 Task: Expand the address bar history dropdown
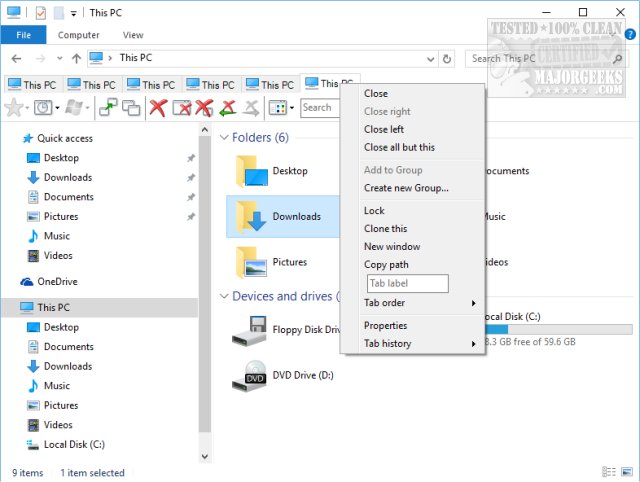click(x=430, y=59)
